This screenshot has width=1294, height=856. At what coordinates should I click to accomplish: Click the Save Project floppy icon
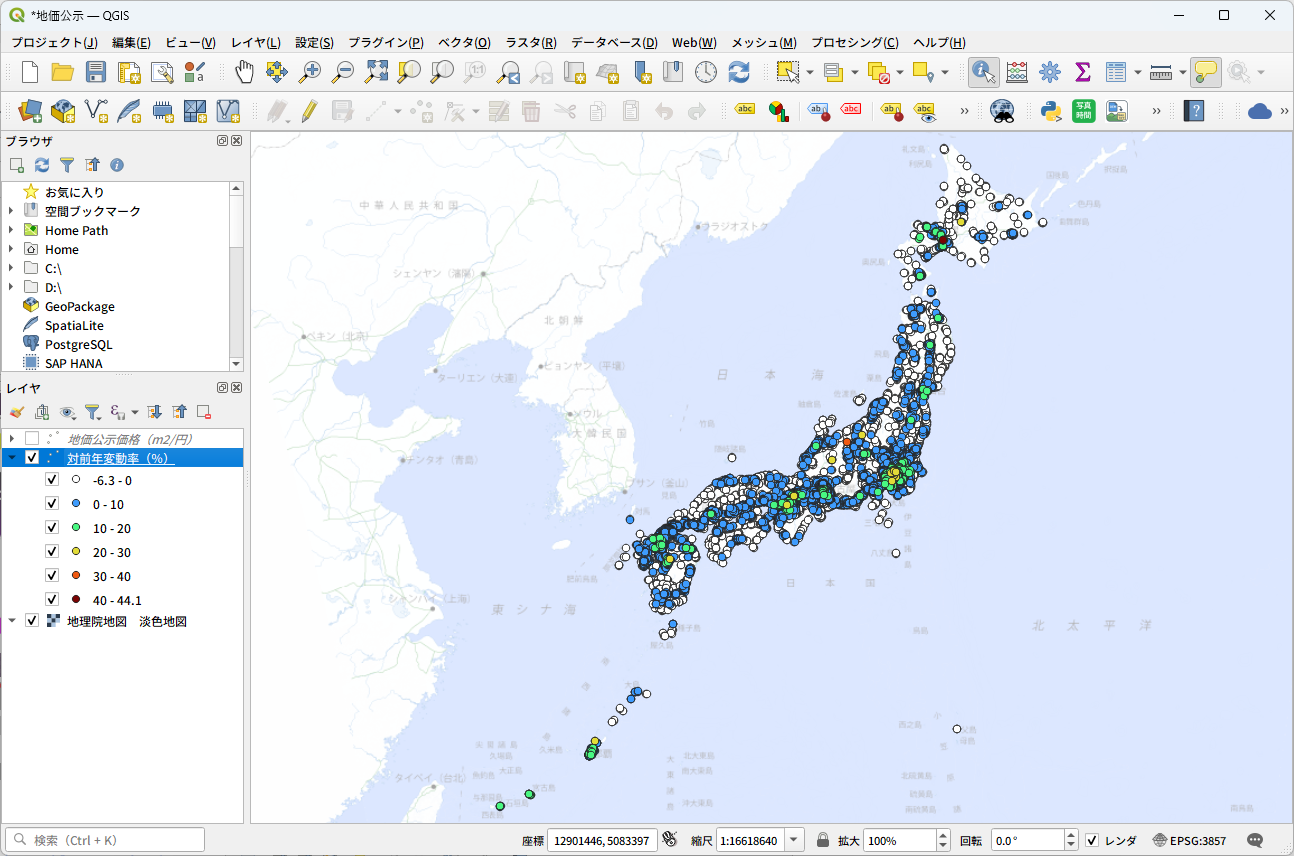[95, 72]
